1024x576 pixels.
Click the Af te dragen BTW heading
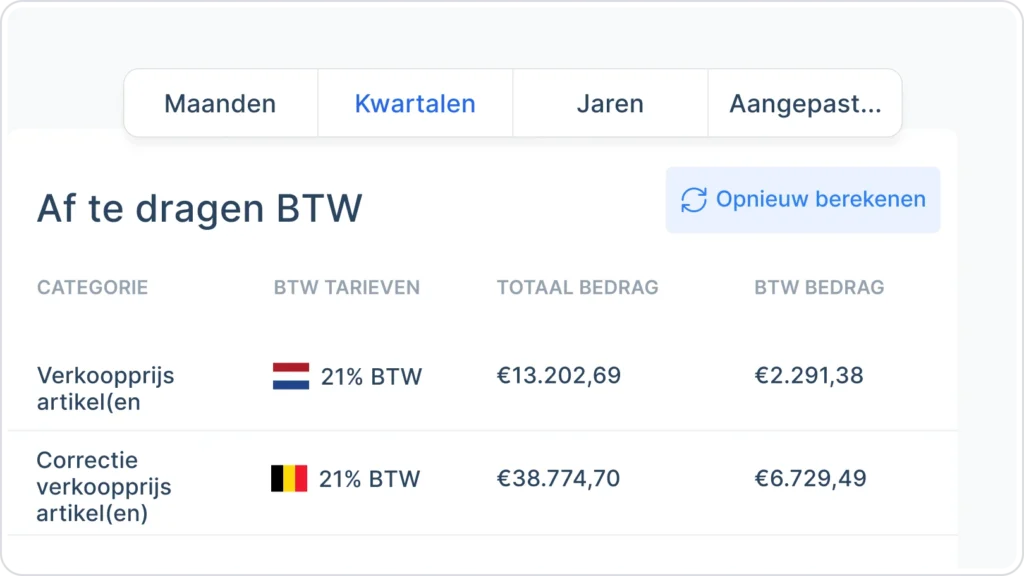(199, 208)
